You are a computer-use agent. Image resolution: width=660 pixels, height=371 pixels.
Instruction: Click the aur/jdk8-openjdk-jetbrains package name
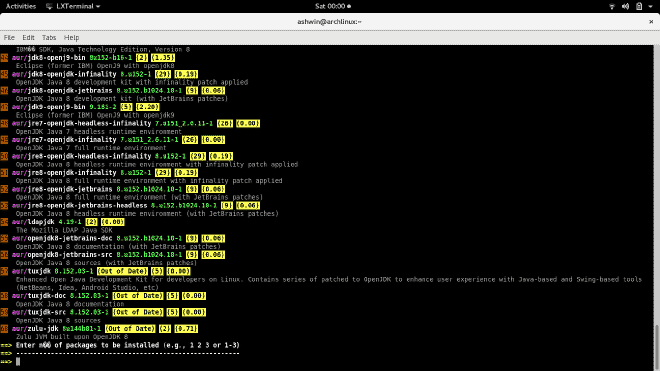62,91
